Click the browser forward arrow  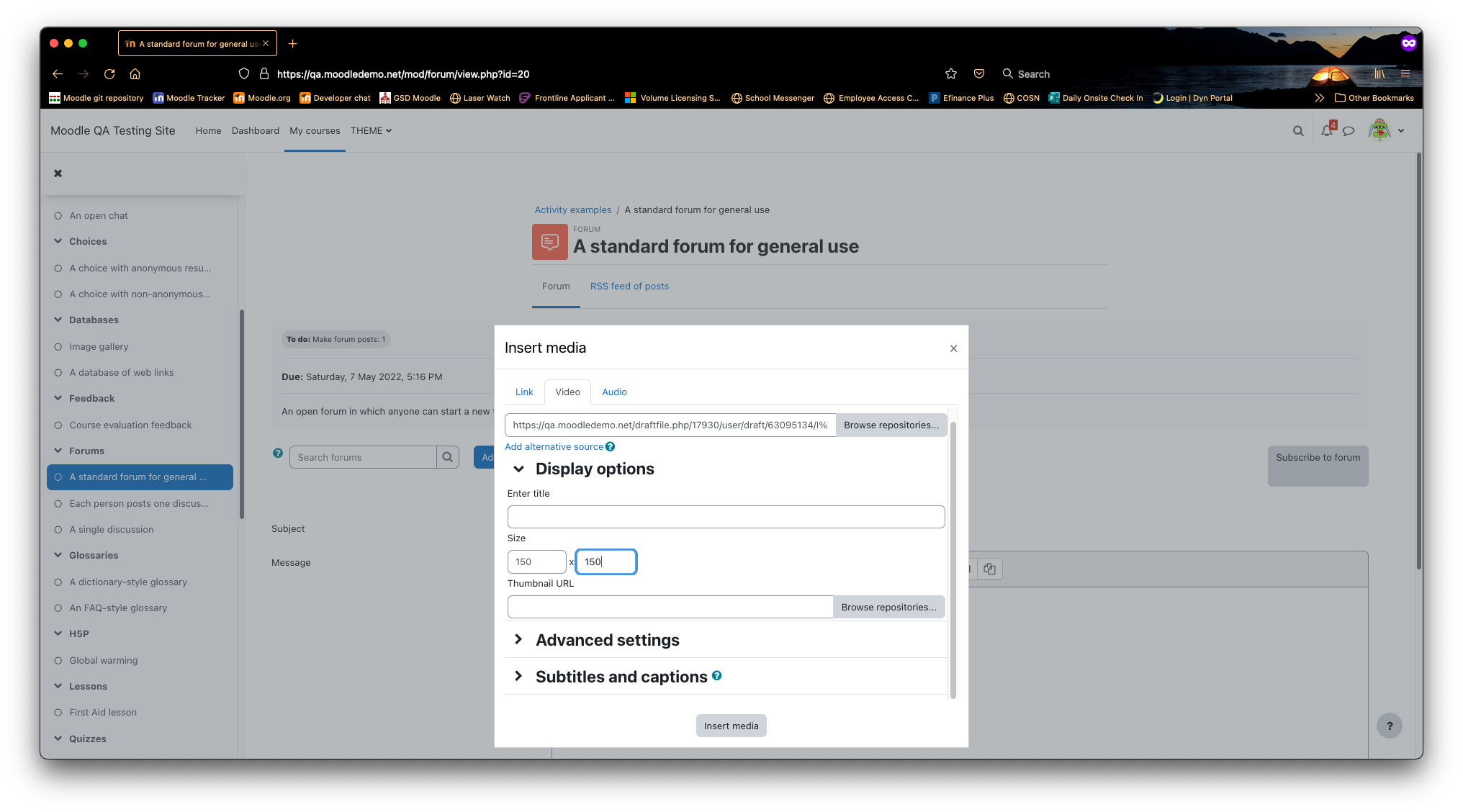[x=84, y=74]
